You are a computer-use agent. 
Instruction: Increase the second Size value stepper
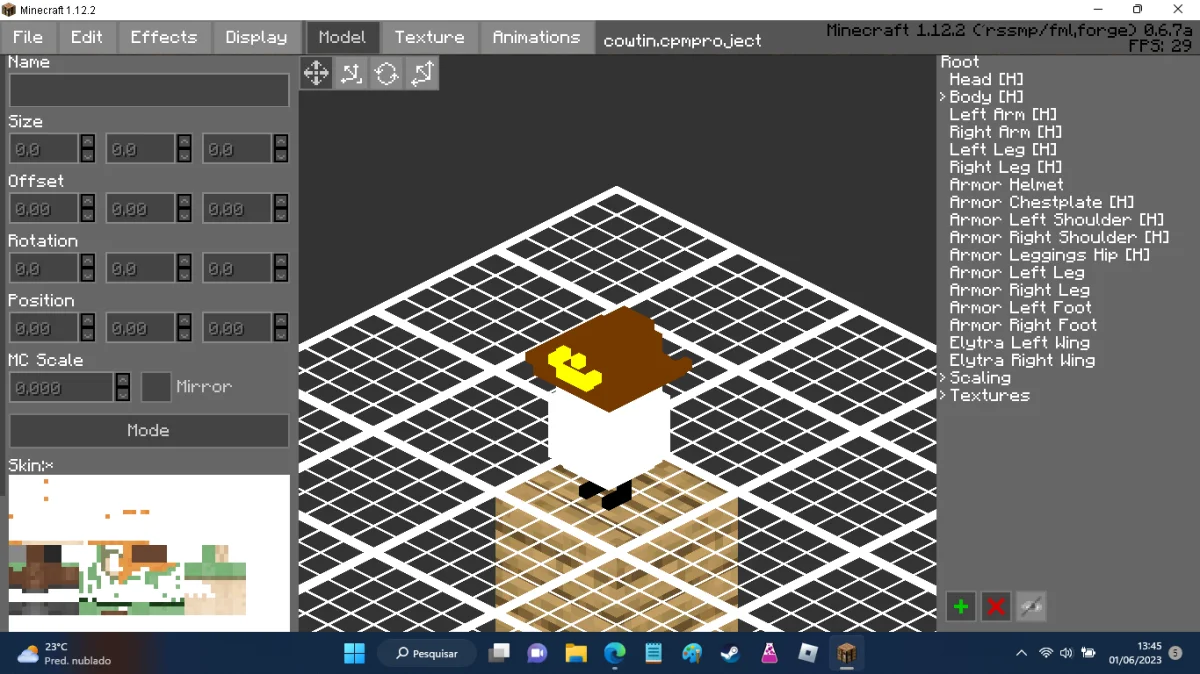click(184, 142)
